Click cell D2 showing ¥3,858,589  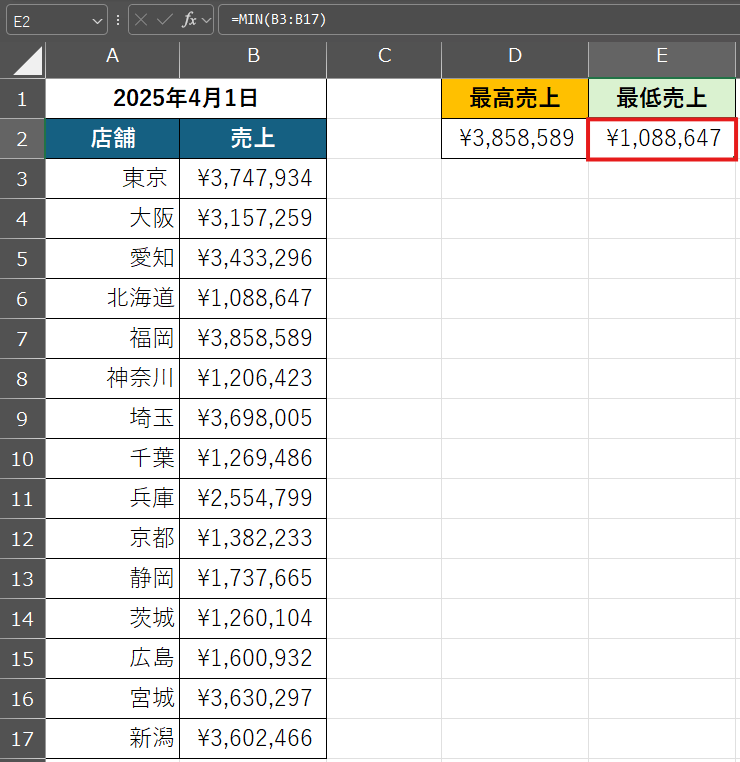tap(515, 139)
